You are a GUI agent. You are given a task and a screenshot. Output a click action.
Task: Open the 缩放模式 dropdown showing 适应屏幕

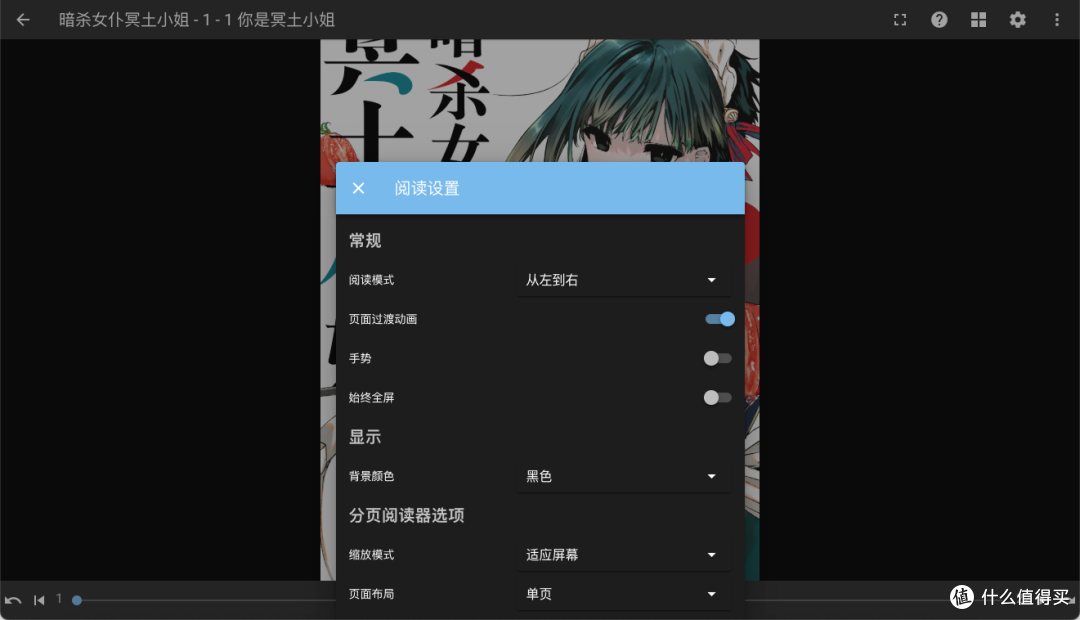pos(623,555)
